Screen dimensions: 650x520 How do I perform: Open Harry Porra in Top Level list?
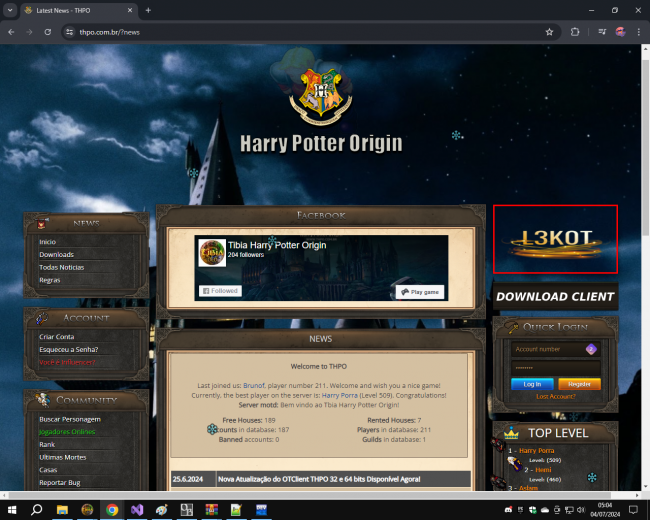tap(536, 451)
